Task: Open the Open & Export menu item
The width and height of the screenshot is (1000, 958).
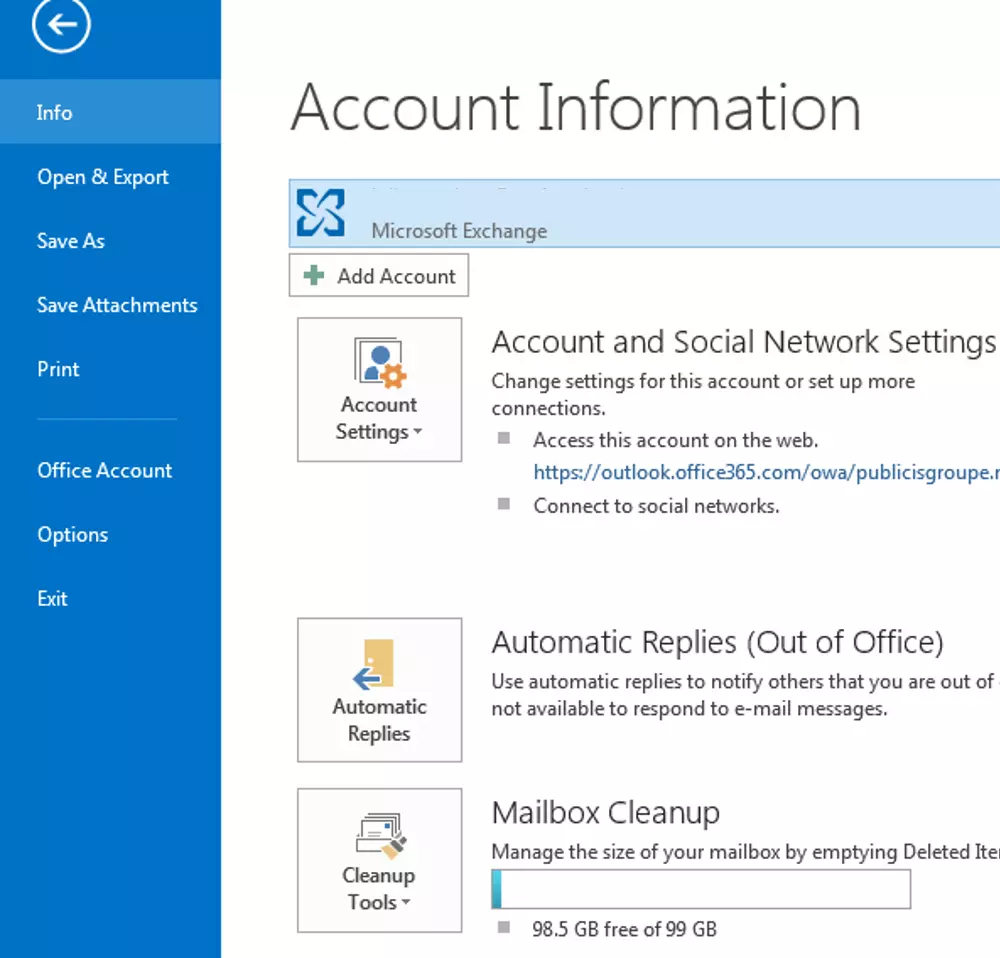Action: [103, 177]
